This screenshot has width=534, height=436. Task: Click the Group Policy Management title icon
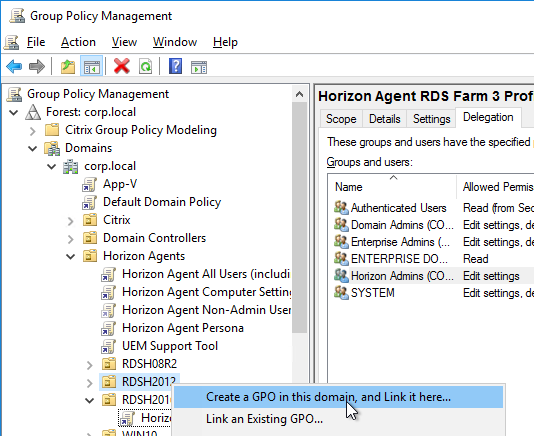[x=17, y=16]
